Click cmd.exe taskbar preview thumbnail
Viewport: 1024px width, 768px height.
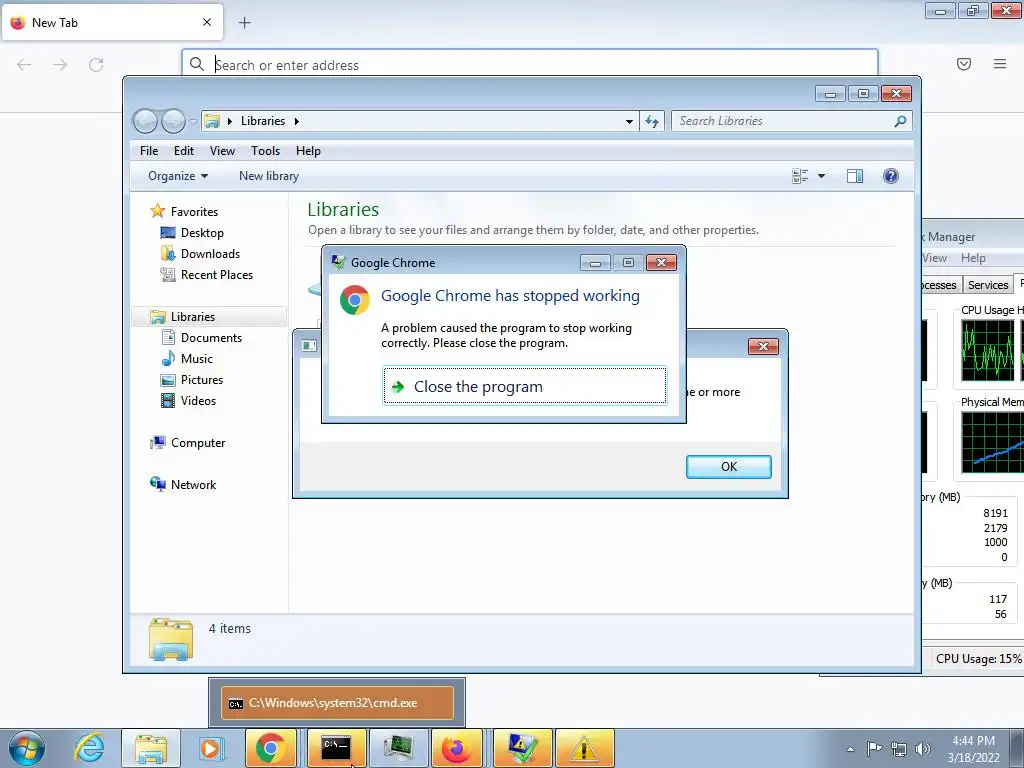(x=337, y=703)
